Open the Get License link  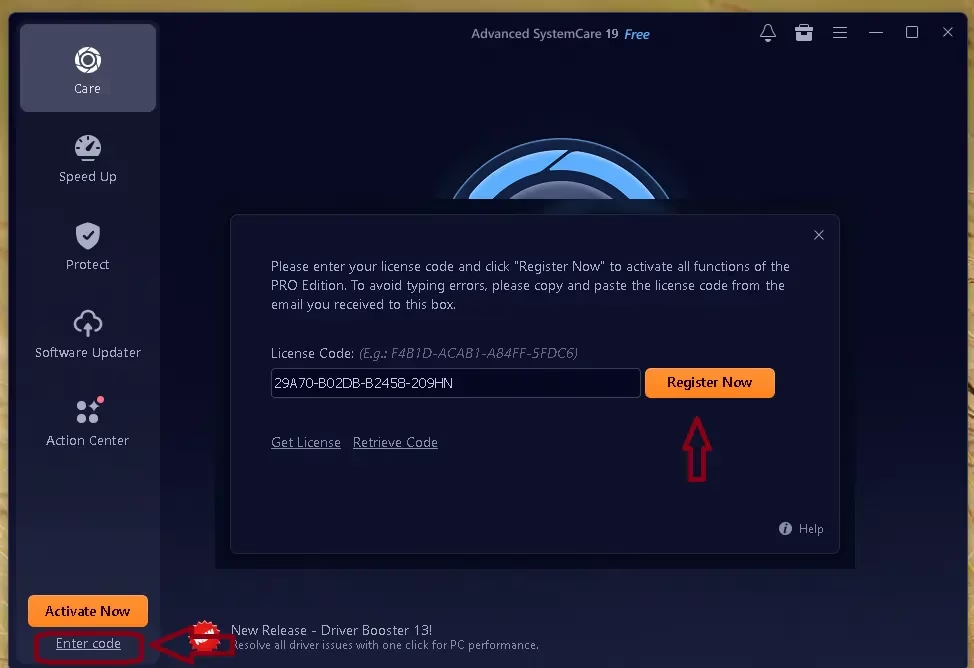pos(306,442)
